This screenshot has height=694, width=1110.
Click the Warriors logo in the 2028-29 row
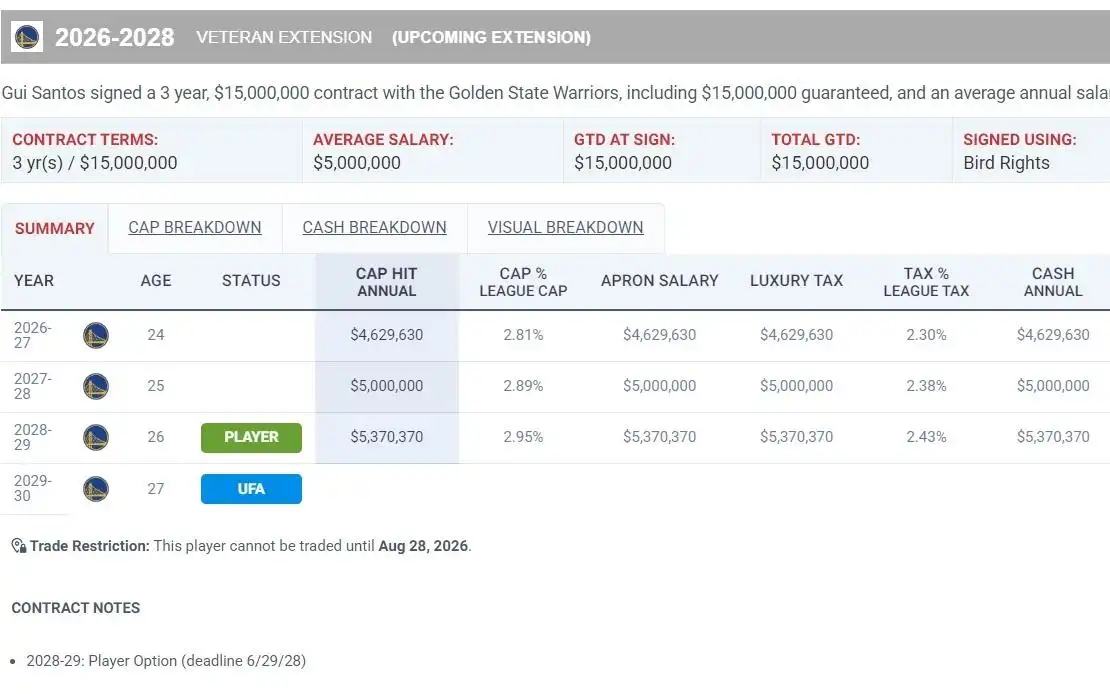[96, 437]
